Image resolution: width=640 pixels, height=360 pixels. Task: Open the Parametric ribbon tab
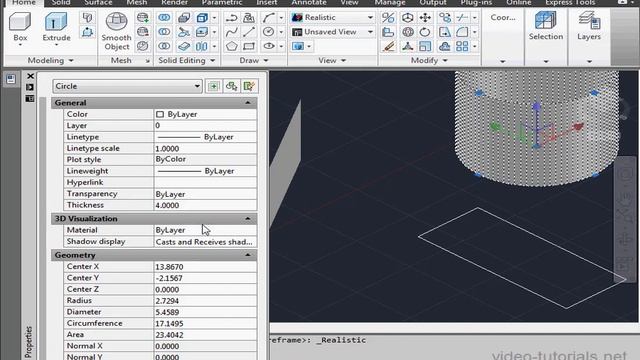tap(222, 3)
